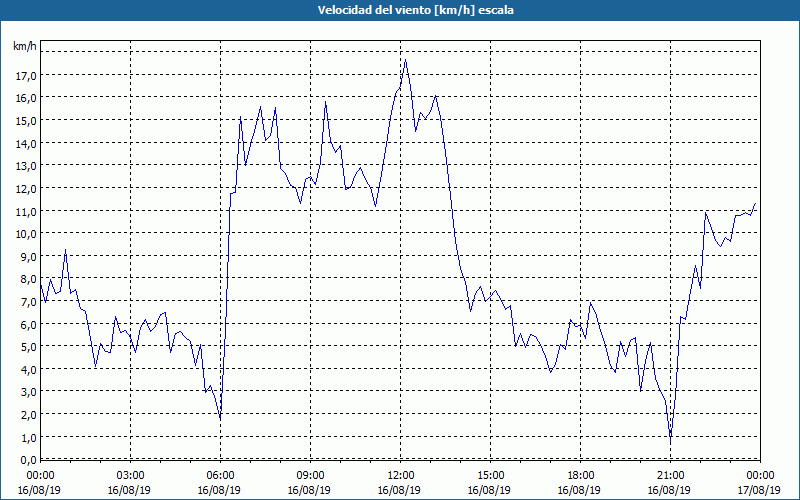
Task: Click the 09:00 time label
Action: coord(311,476)
